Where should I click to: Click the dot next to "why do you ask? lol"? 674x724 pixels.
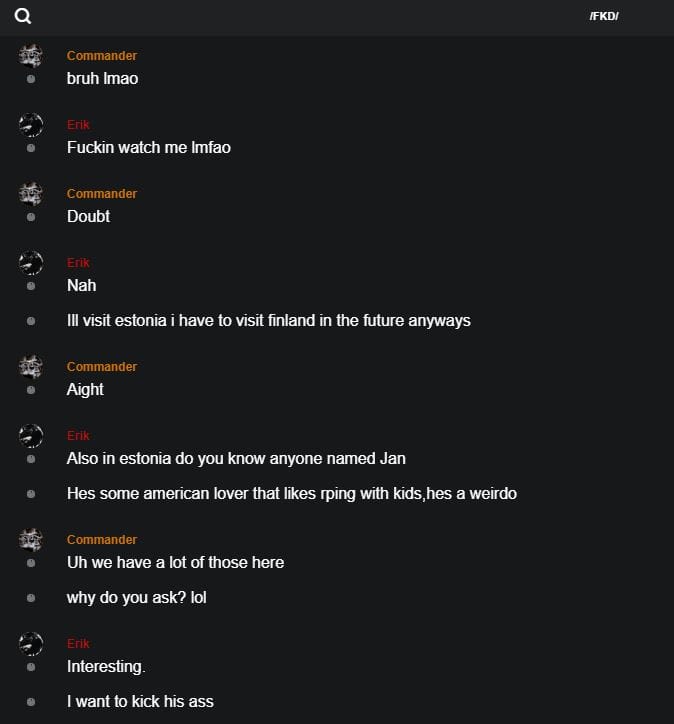point(31,598)
